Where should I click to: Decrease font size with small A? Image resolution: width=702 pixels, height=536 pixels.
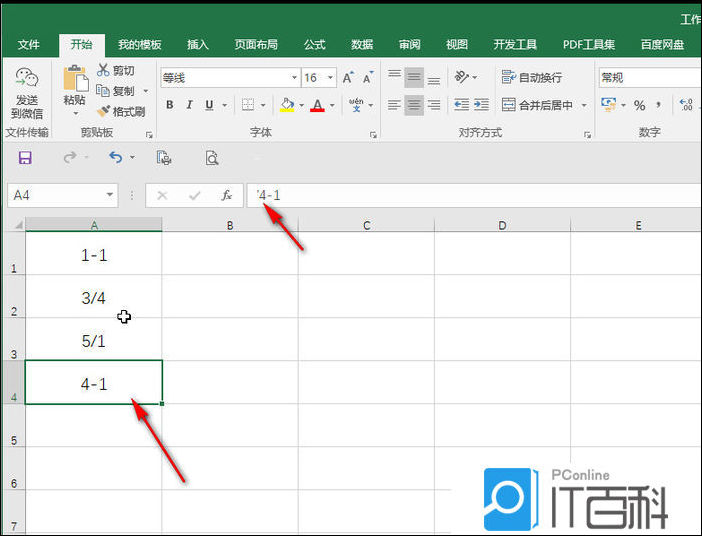coord(368,78)
